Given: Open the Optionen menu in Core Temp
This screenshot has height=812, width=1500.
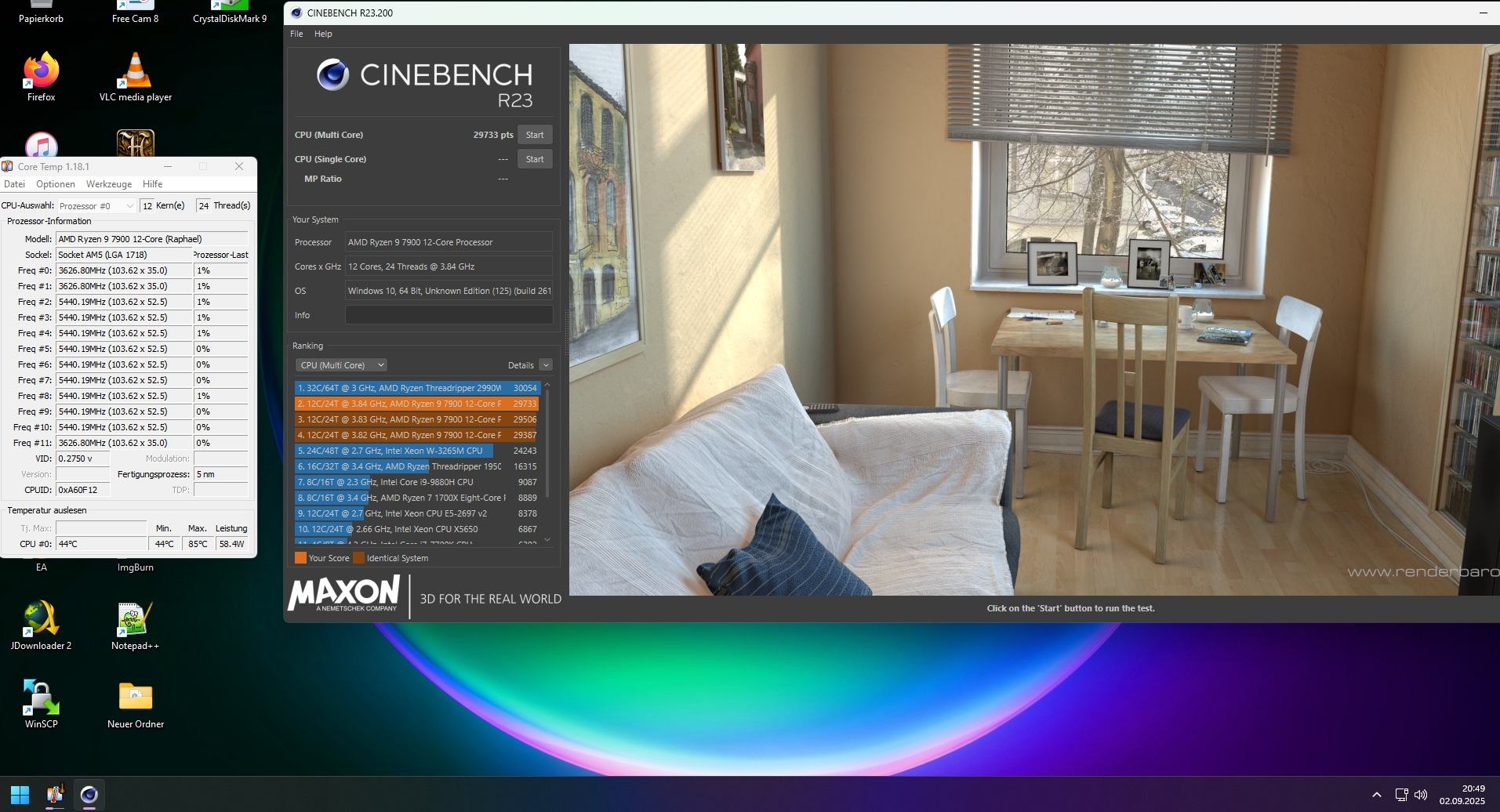Looking at the screenshot, I should 56,184.
